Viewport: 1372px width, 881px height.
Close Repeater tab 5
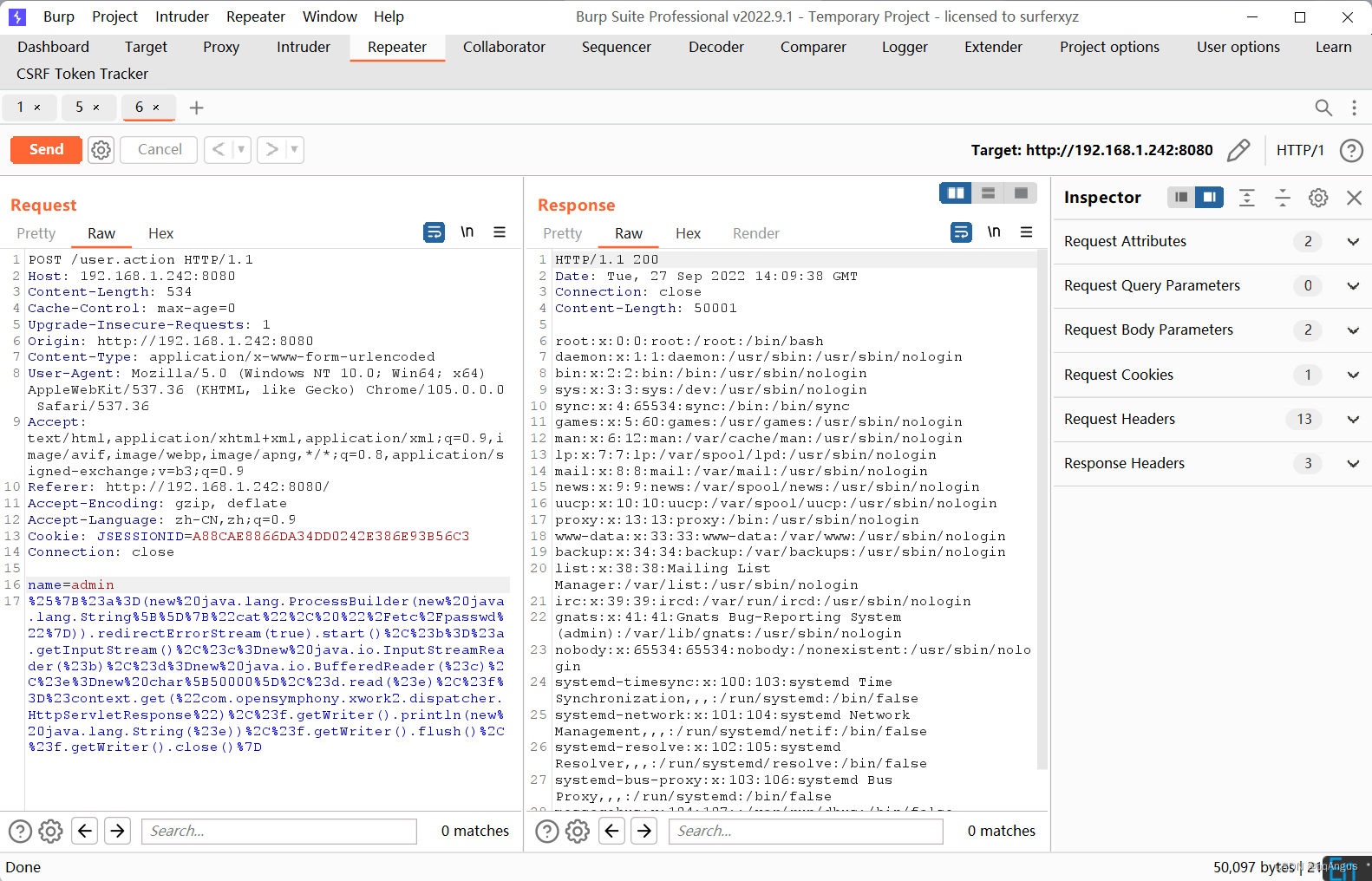96,108
